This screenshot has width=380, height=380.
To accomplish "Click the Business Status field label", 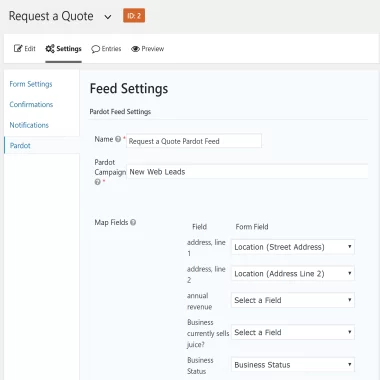I will [x=200, y=366].
